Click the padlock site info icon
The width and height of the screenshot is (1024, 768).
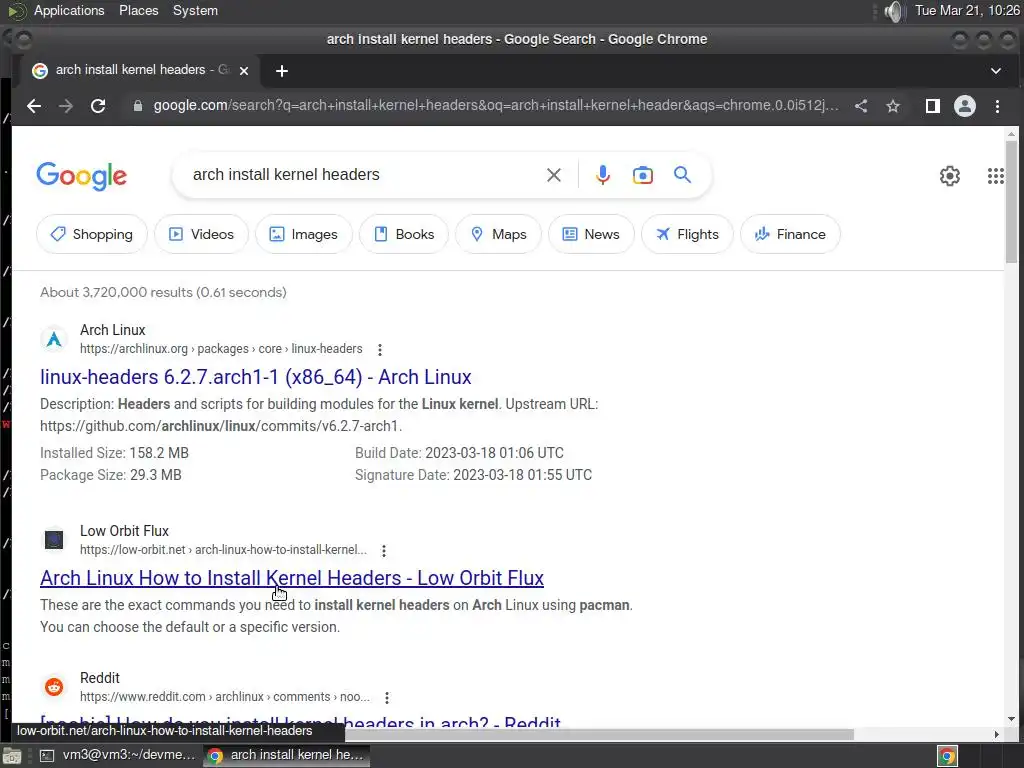tap(138, 106)
